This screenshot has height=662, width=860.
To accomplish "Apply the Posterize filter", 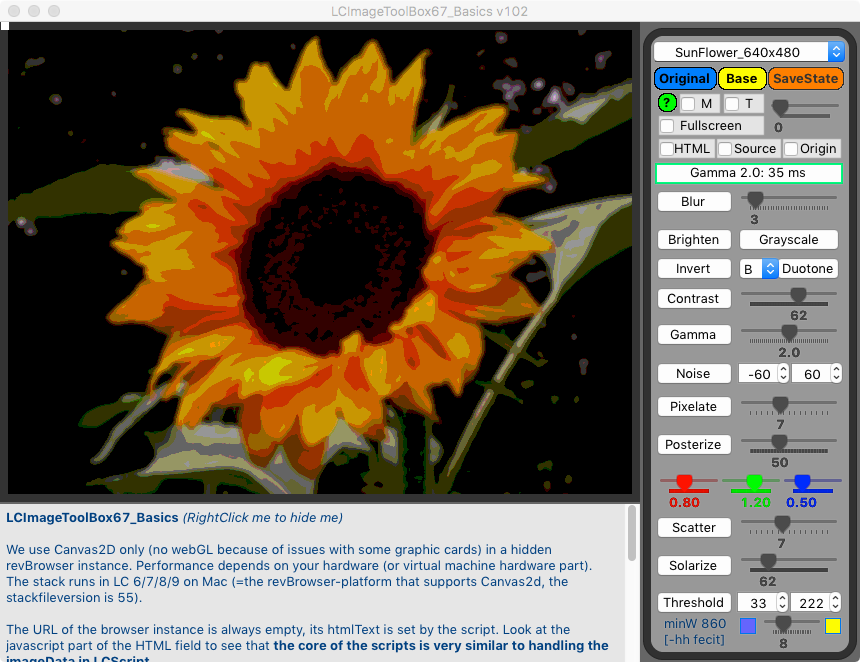I will coord(693,444).
